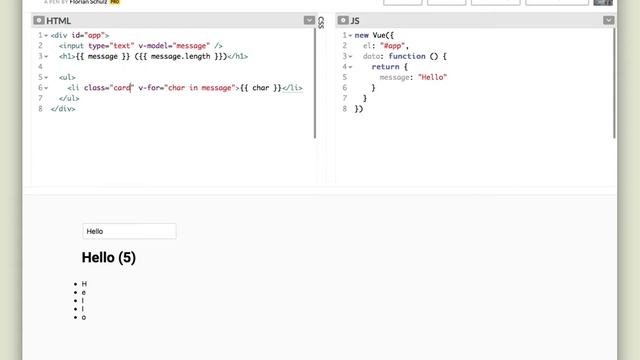Expand the collapsed CSS panel tab
The height and width of the screenshot is (360, 640).
click(321, 22)
